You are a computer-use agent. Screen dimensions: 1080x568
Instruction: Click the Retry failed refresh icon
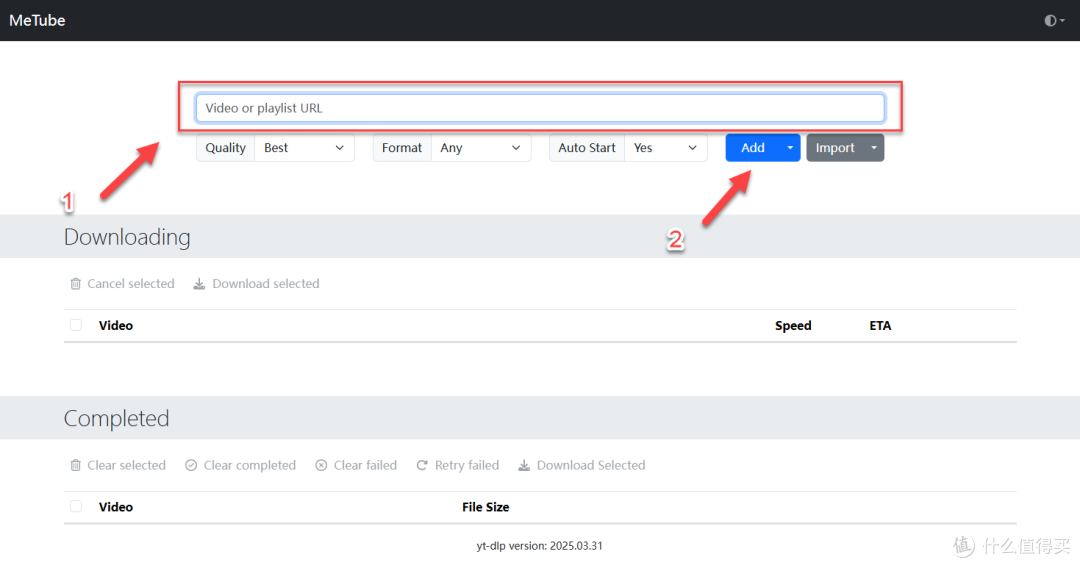click(x=422, y=465)
